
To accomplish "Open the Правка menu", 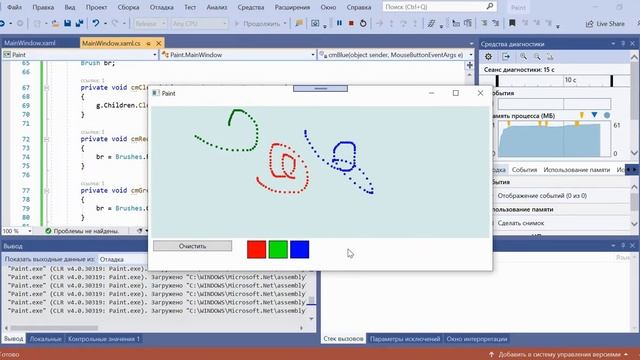I will click(x=43, y=7).
